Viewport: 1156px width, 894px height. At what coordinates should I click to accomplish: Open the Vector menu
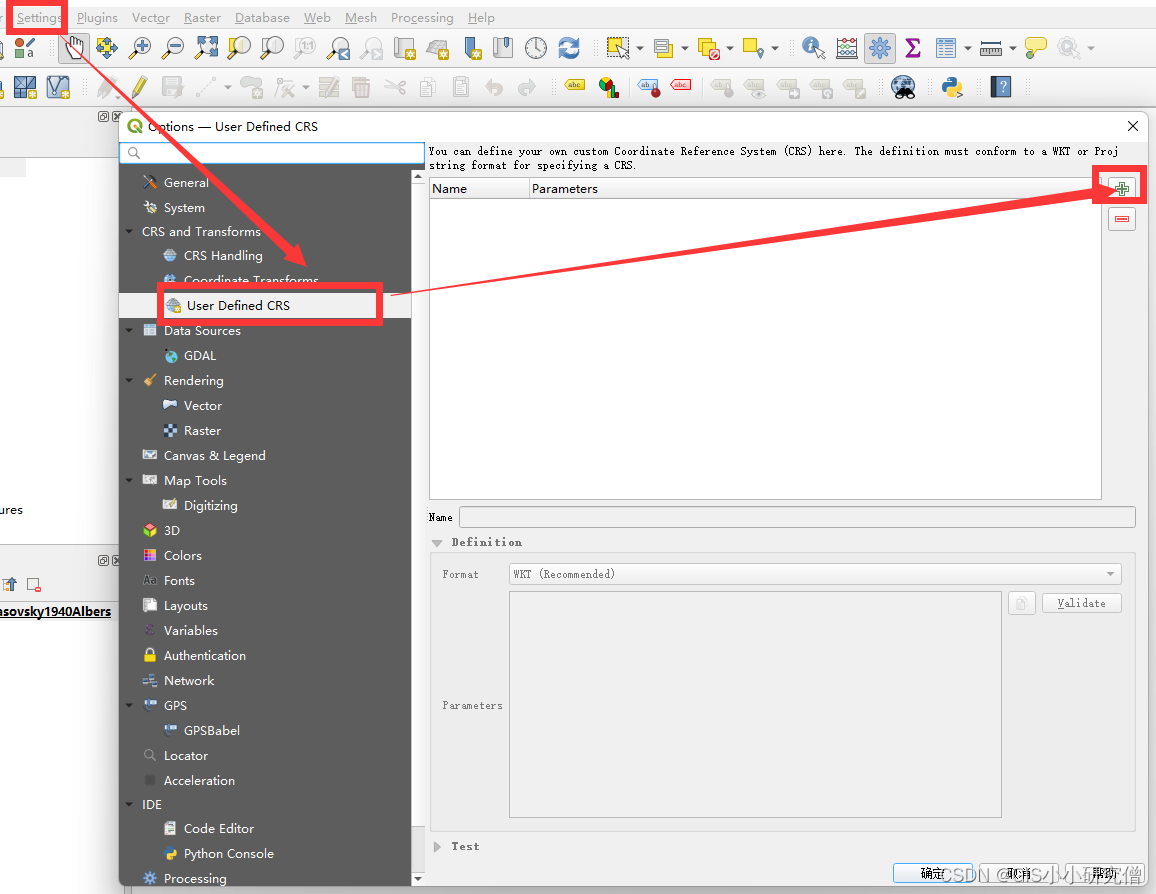point(150,17)
